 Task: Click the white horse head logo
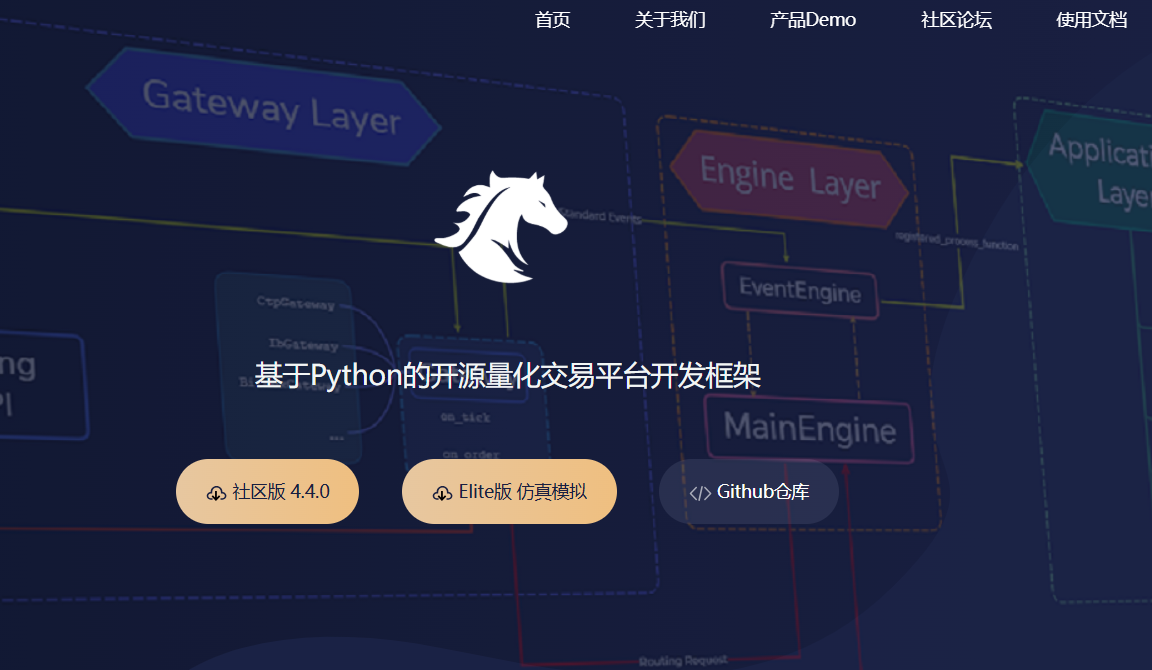pos(501,227)
